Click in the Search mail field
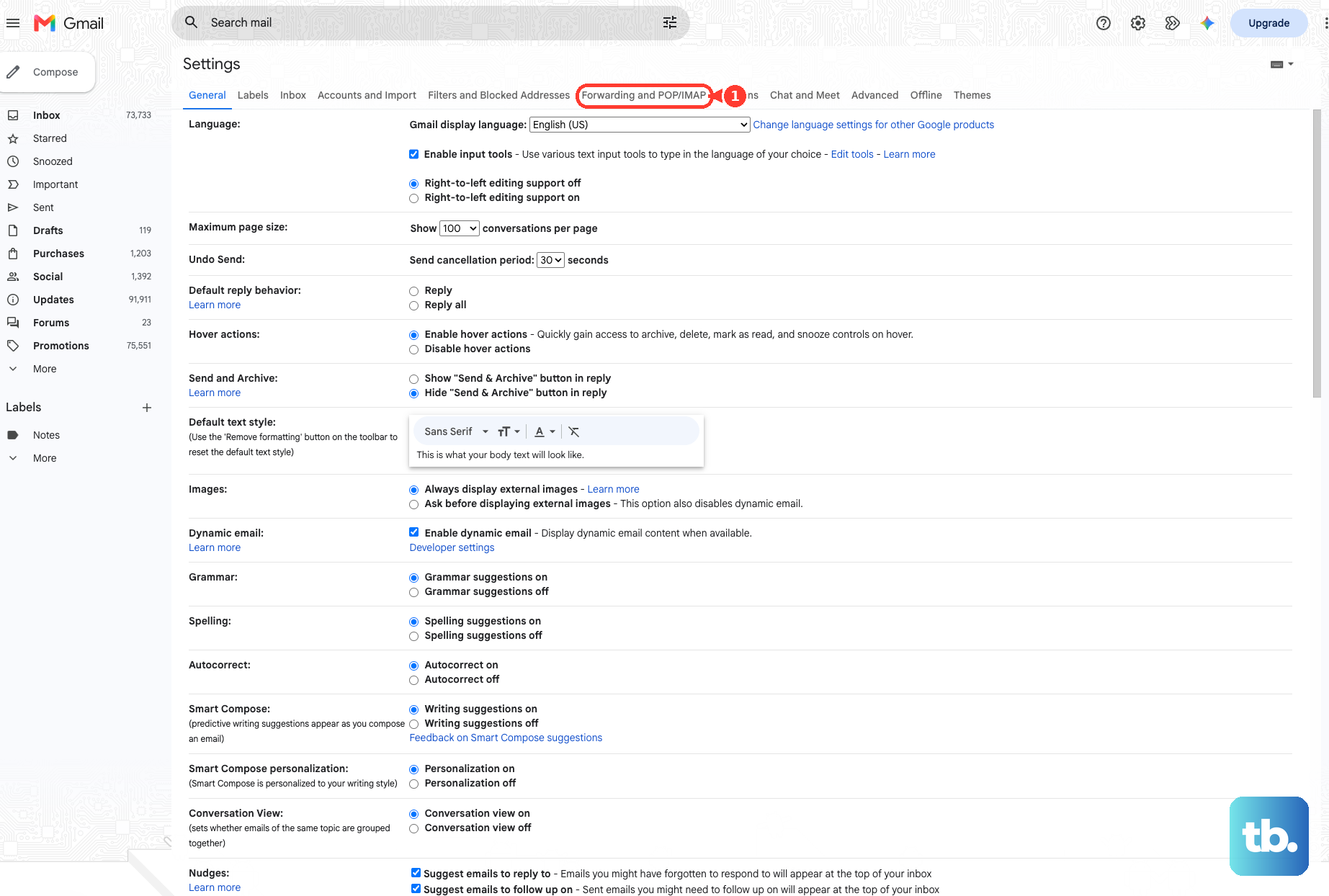The image size is (1329, 896). (x=431, y=22)
